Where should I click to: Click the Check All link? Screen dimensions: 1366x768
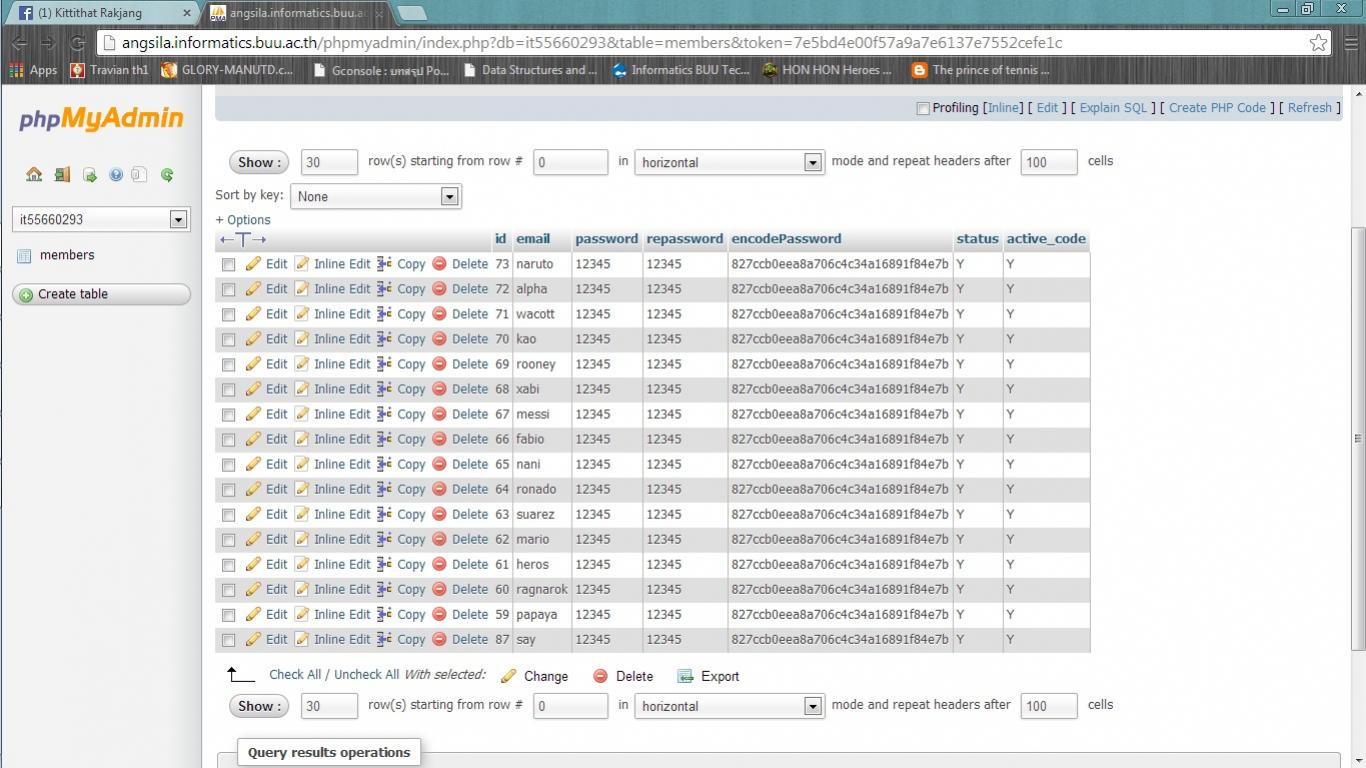295,675
